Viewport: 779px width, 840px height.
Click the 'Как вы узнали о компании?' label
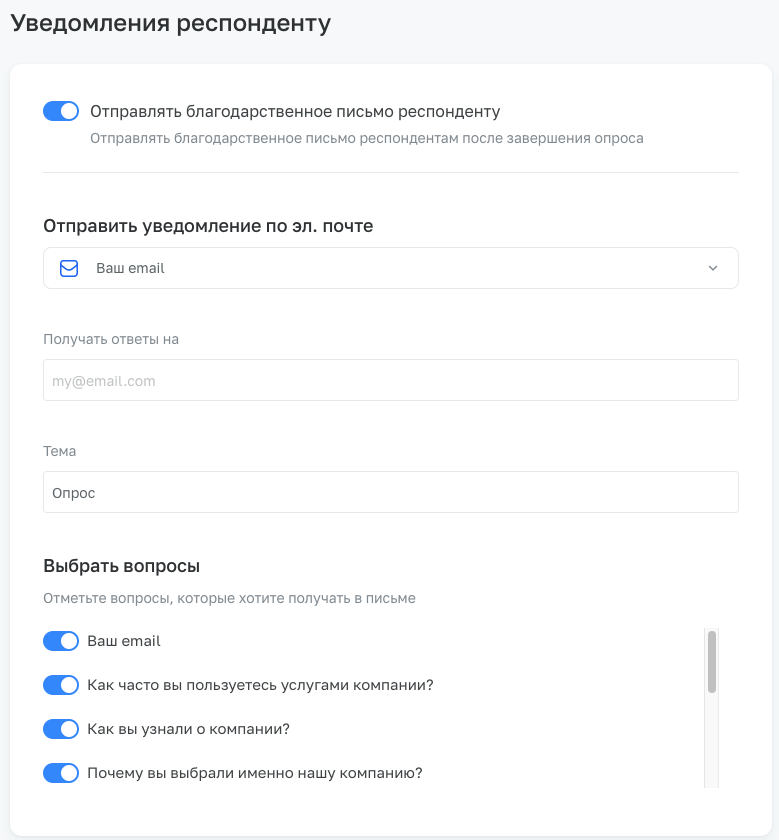click(x=188, y=729)
